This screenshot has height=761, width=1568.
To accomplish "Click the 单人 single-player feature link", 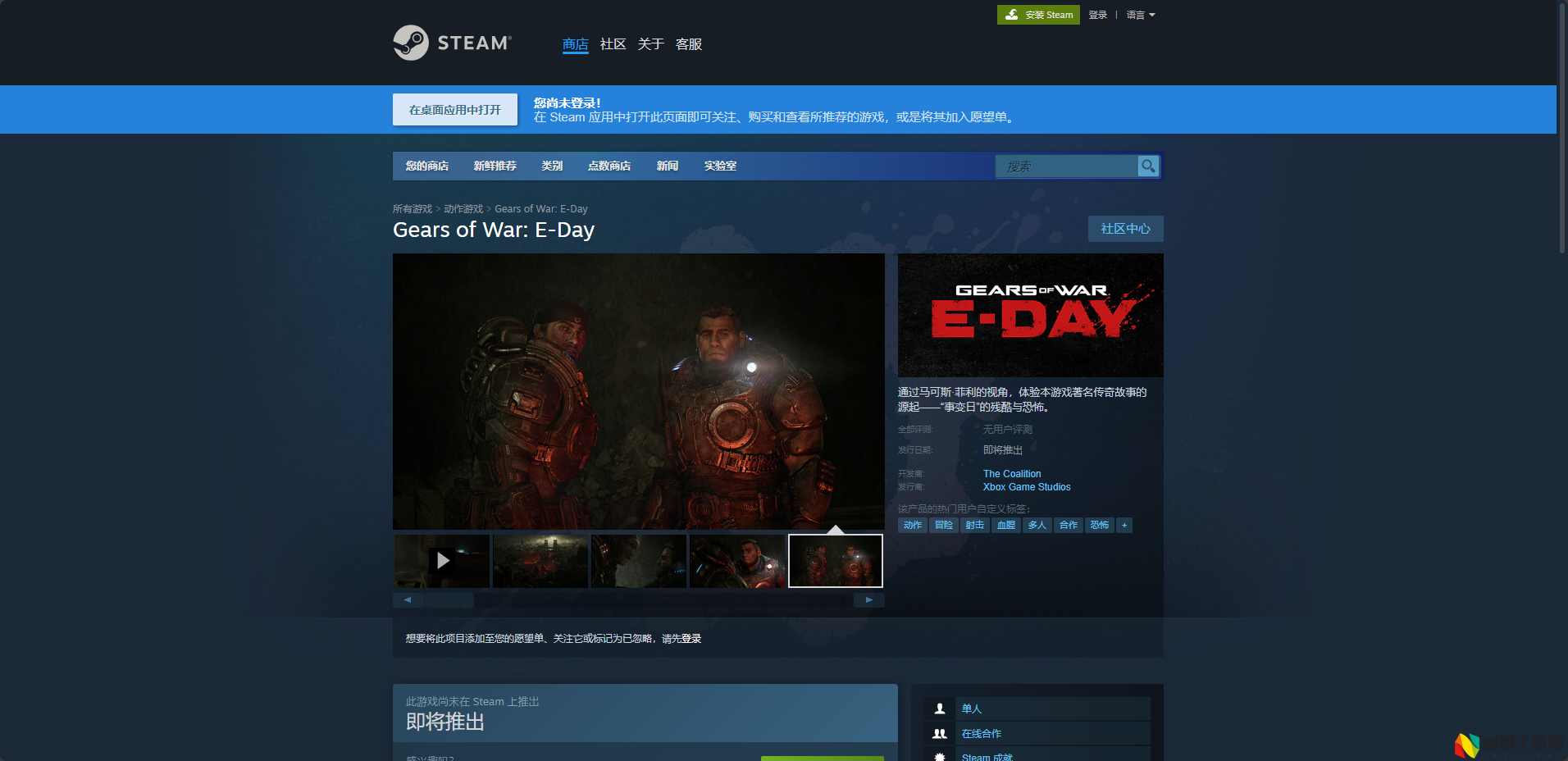I will click(x=972, y=709).
